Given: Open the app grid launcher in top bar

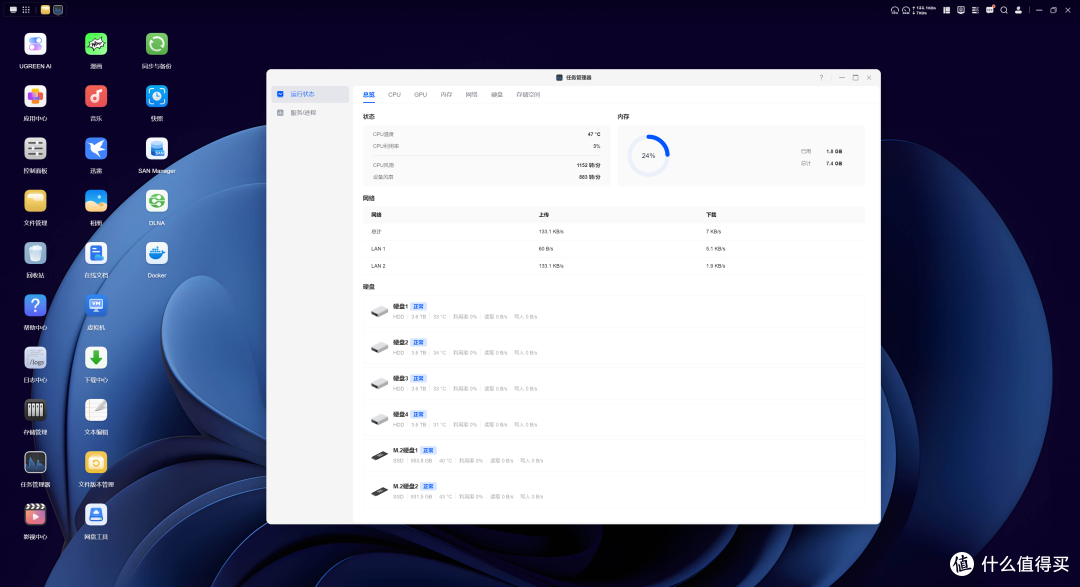Looking at the screenshot, I should coord(26,10).
